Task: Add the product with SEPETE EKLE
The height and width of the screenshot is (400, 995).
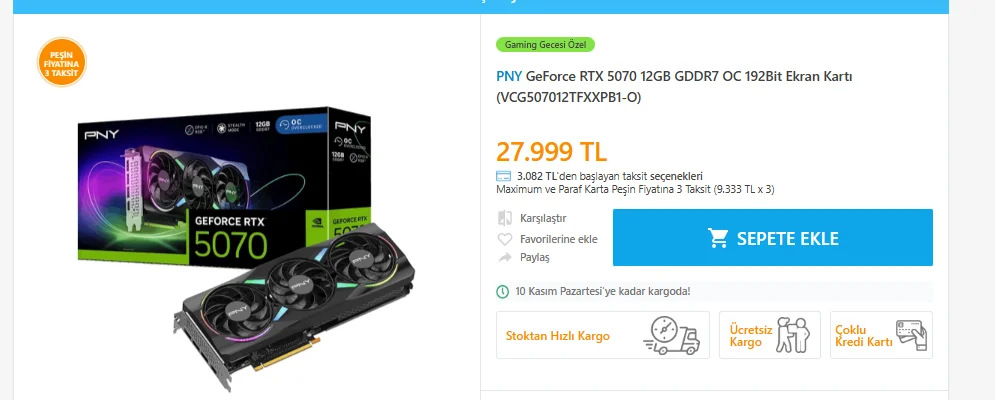Action: [773, 237]
